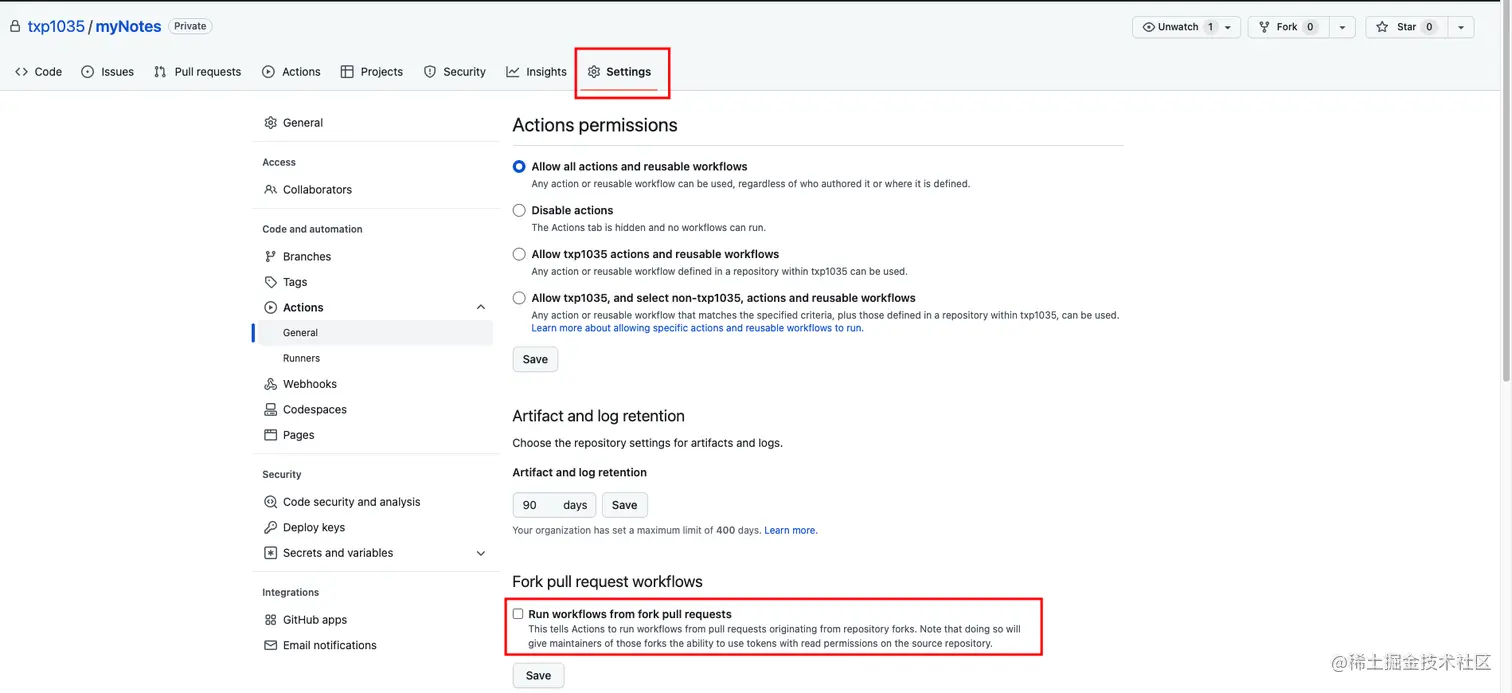Screen dimensions: 1512x693
Task: Click the webhook icon beside Webhooks
Action: click(x=270, y=384)
